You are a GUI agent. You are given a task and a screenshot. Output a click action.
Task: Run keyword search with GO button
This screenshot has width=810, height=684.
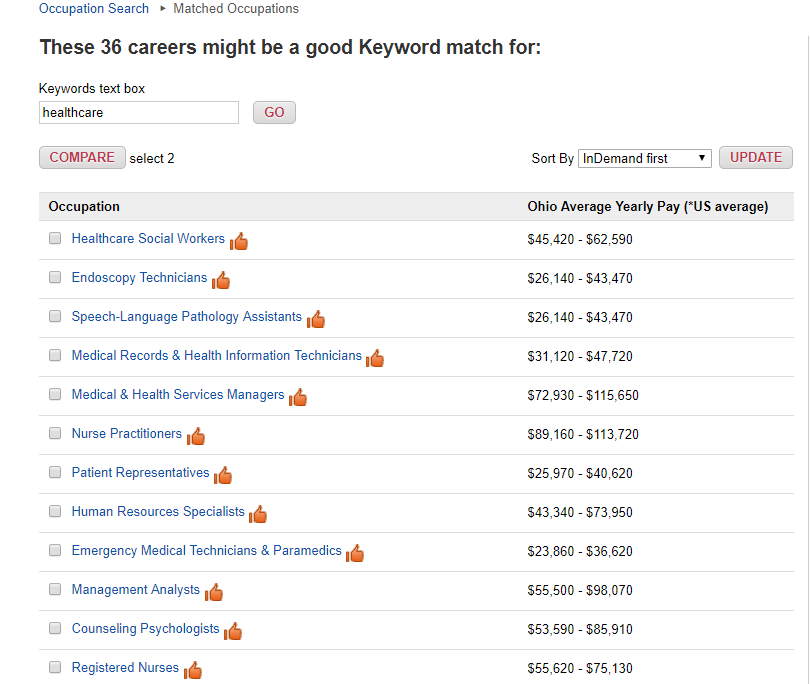tap(274, 113)
